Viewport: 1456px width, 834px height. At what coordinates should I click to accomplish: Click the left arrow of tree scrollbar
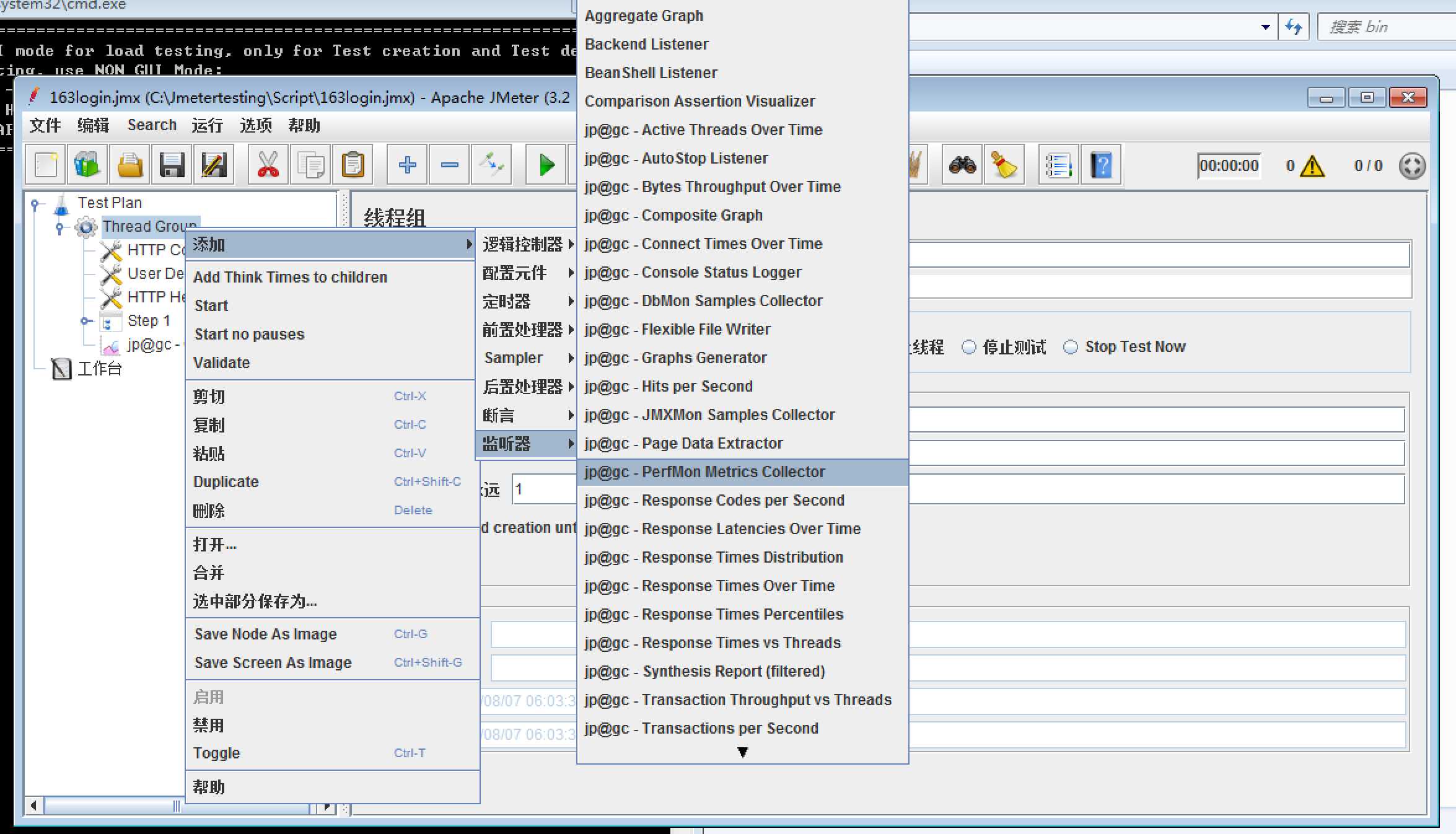[34, 806]
